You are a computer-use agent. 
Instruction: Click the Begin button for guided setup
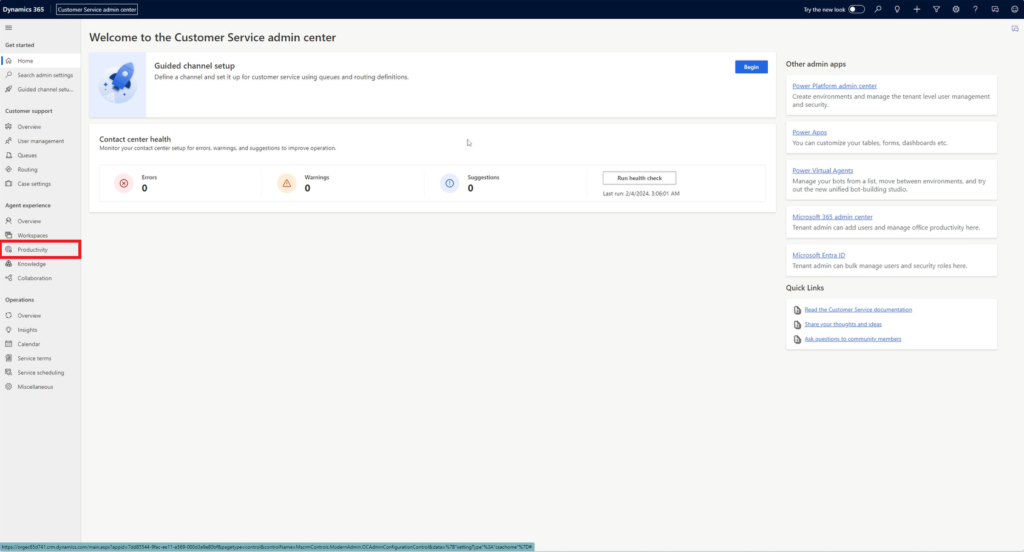point(751,67)
